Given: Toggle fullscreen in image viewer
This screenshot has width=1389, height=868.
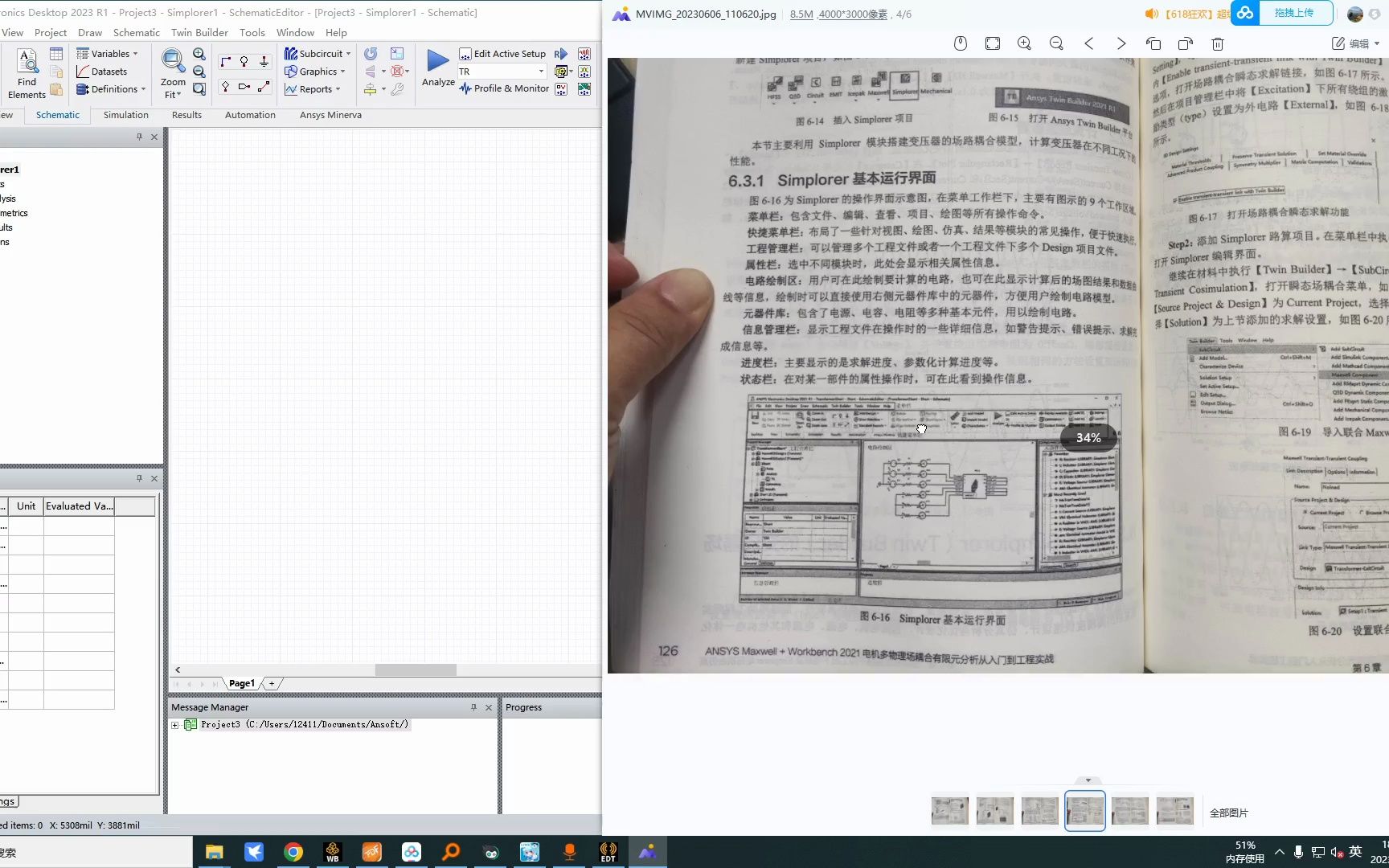Looking at the screenshot, I should (x=993, y=43).
